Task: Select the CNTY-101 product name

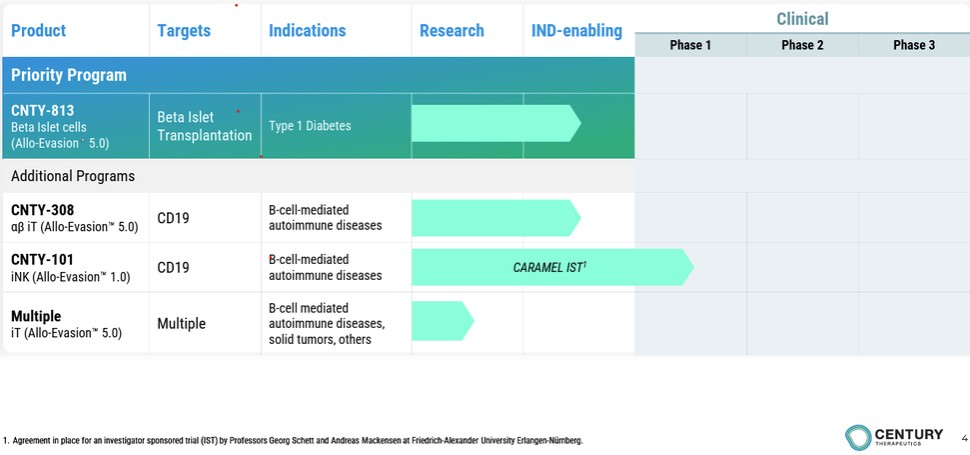Action: click(x=42, y=260)
